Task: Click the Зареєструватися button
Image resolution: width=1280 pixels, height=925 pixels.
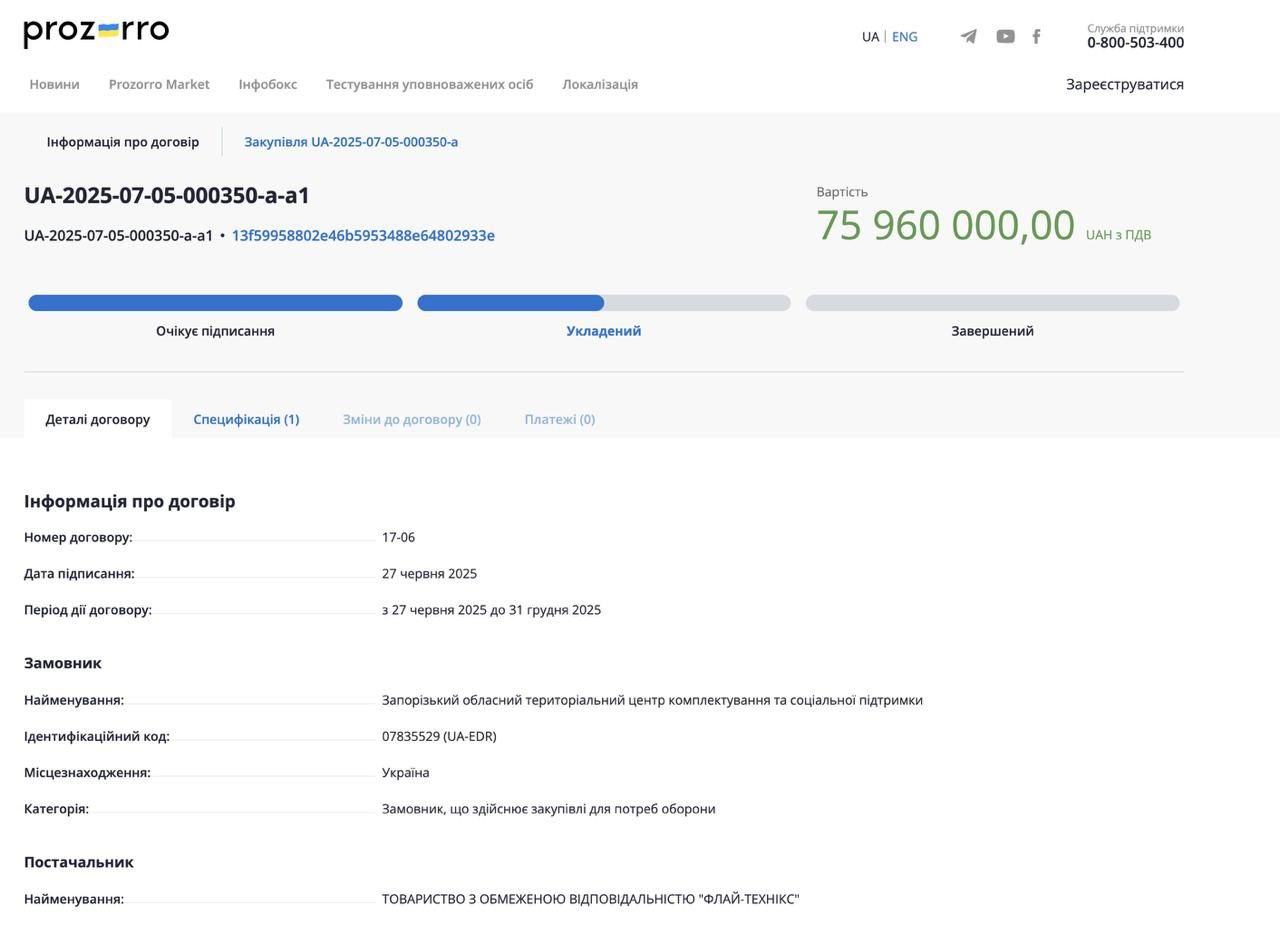Action: [1125, 84]
